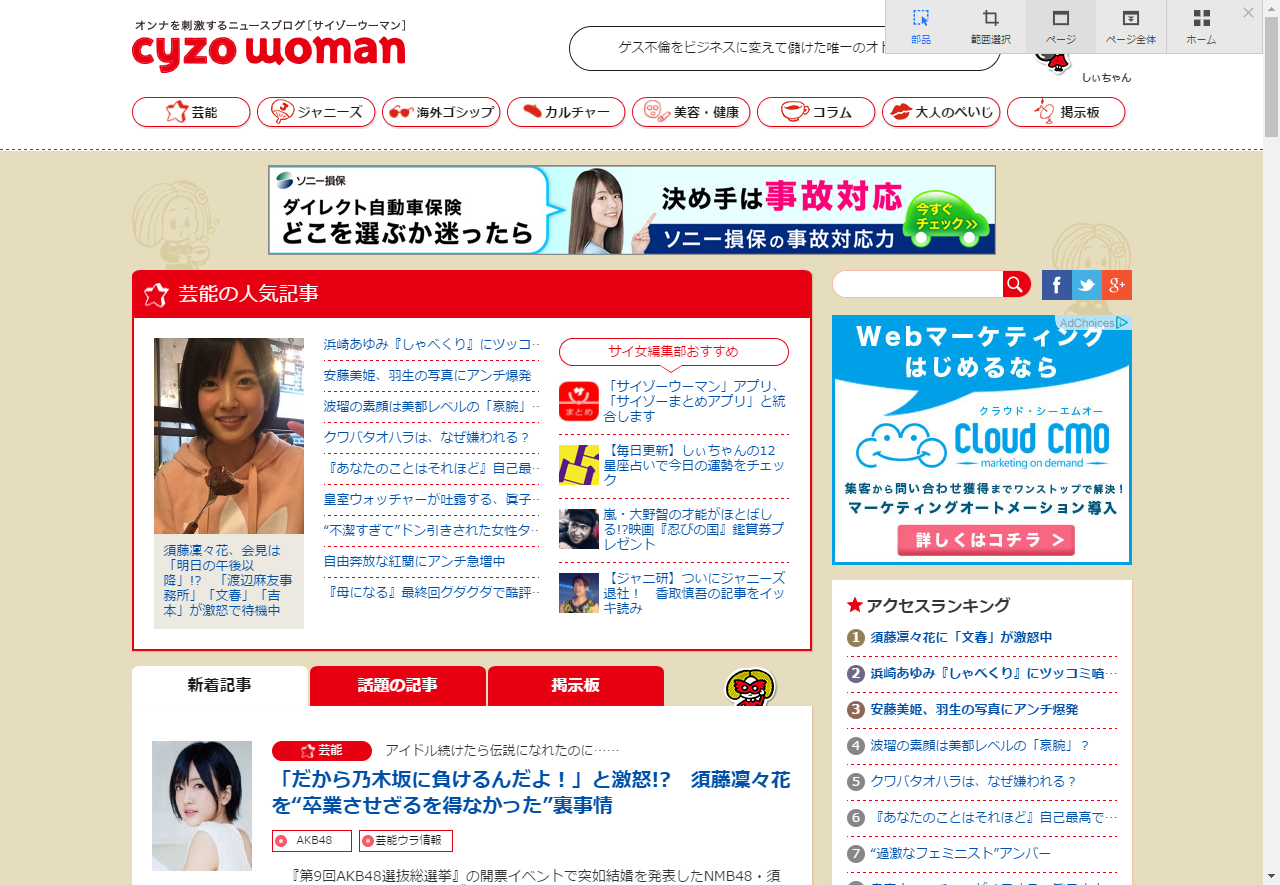Open the 大人のぺいじ lips category
This screenshot has width=1280, height=885.
(941, 112)
